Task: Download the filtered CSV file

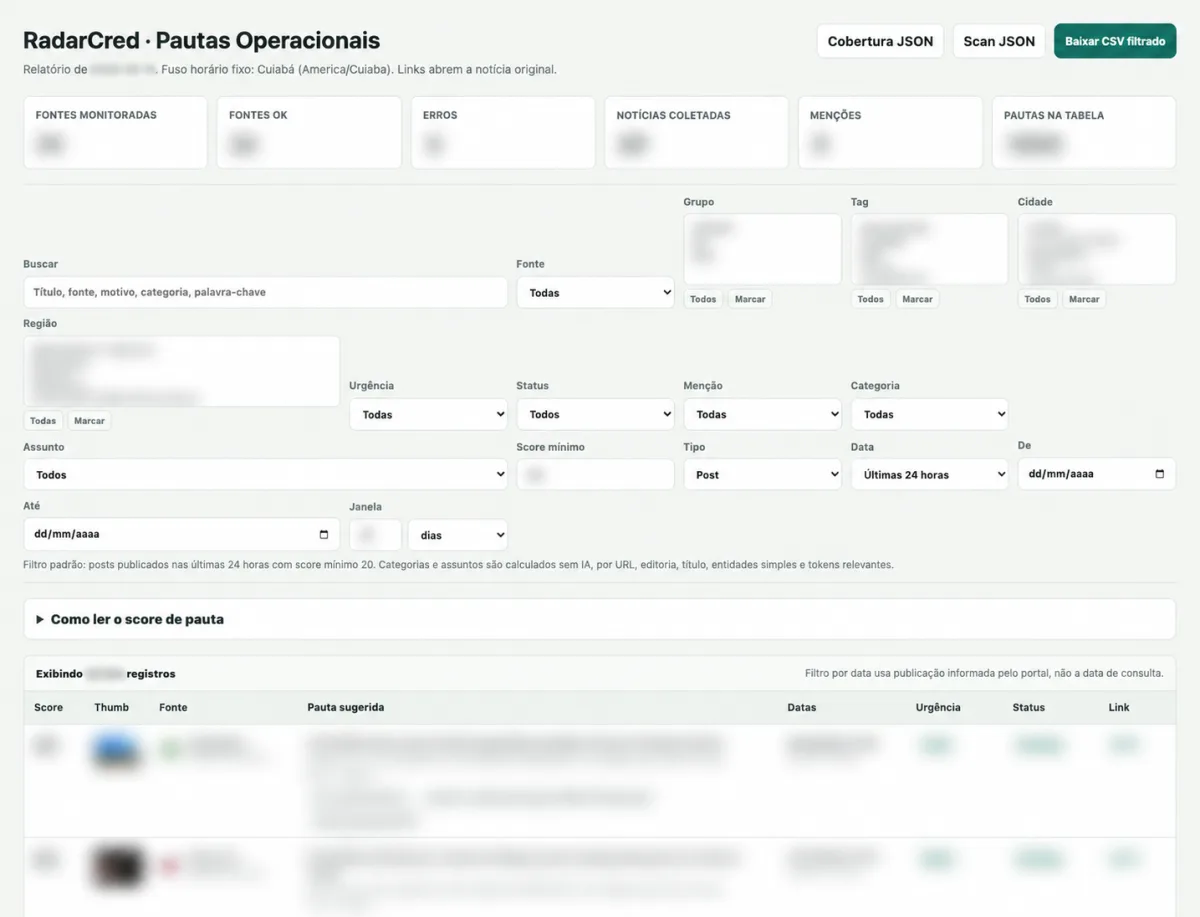Action: [1115, 41]
